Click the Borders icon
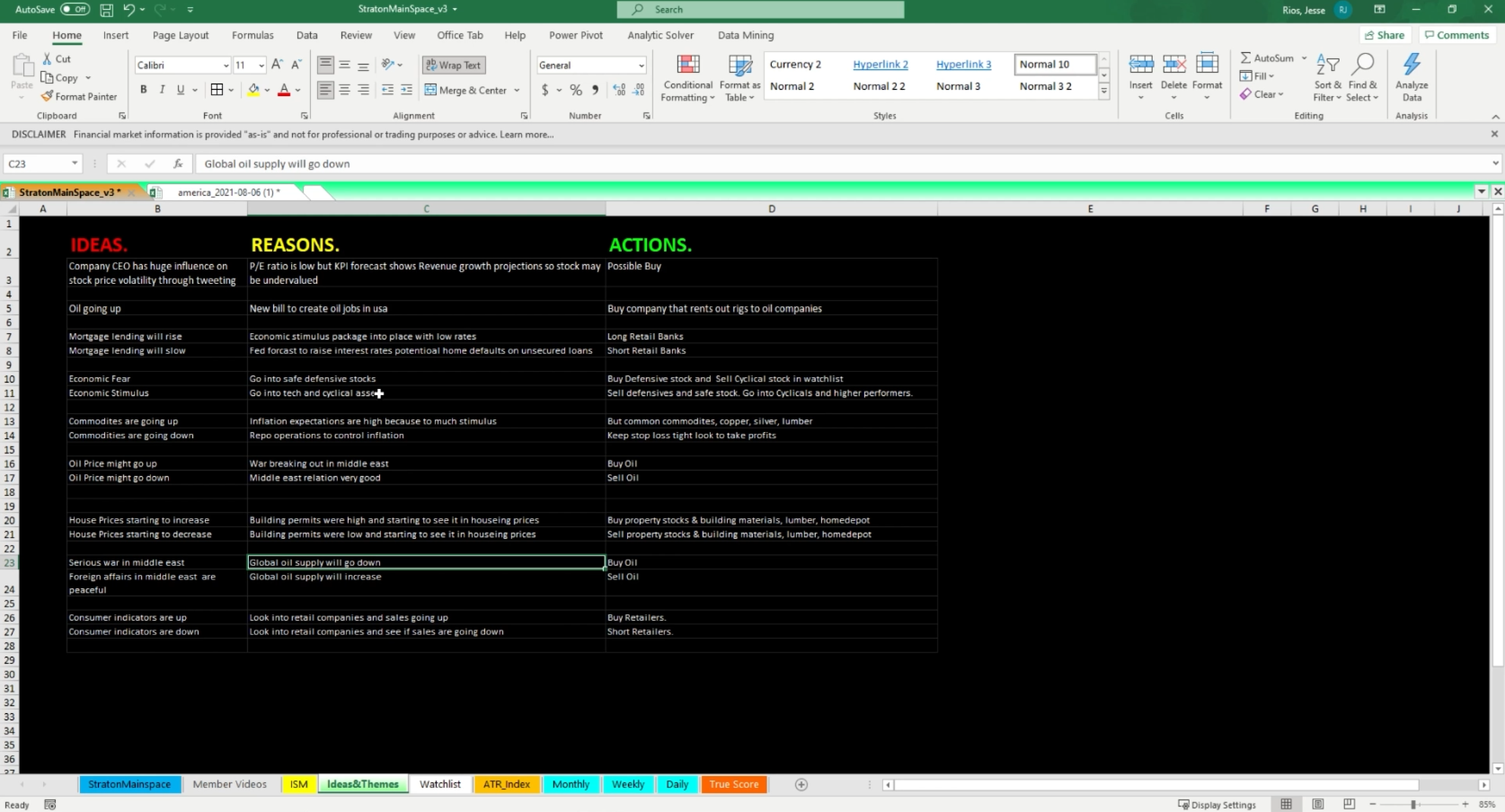The image size is (1505, 812). [x=217, y=90]
